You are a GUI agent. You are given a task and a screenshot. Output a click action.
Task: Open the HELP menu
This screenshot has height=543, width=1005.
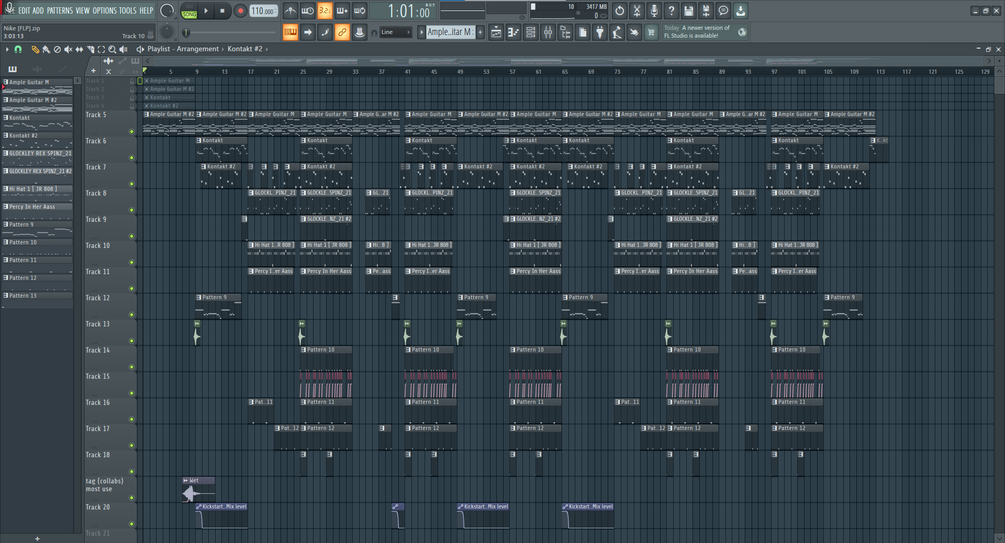pyautogui.click(x=146, y=10)
